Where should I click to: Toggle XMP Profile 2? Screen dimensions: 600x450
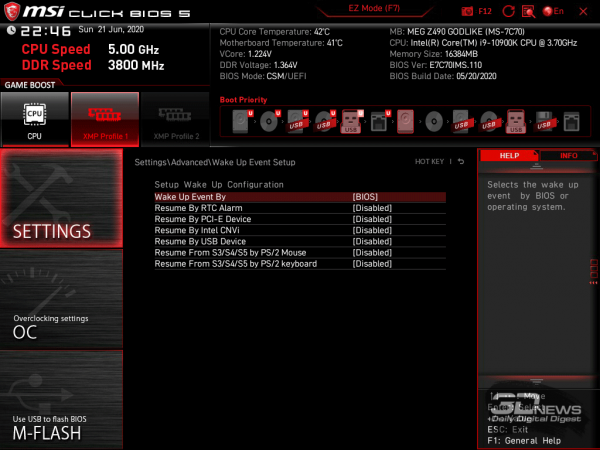pos(175,119)
